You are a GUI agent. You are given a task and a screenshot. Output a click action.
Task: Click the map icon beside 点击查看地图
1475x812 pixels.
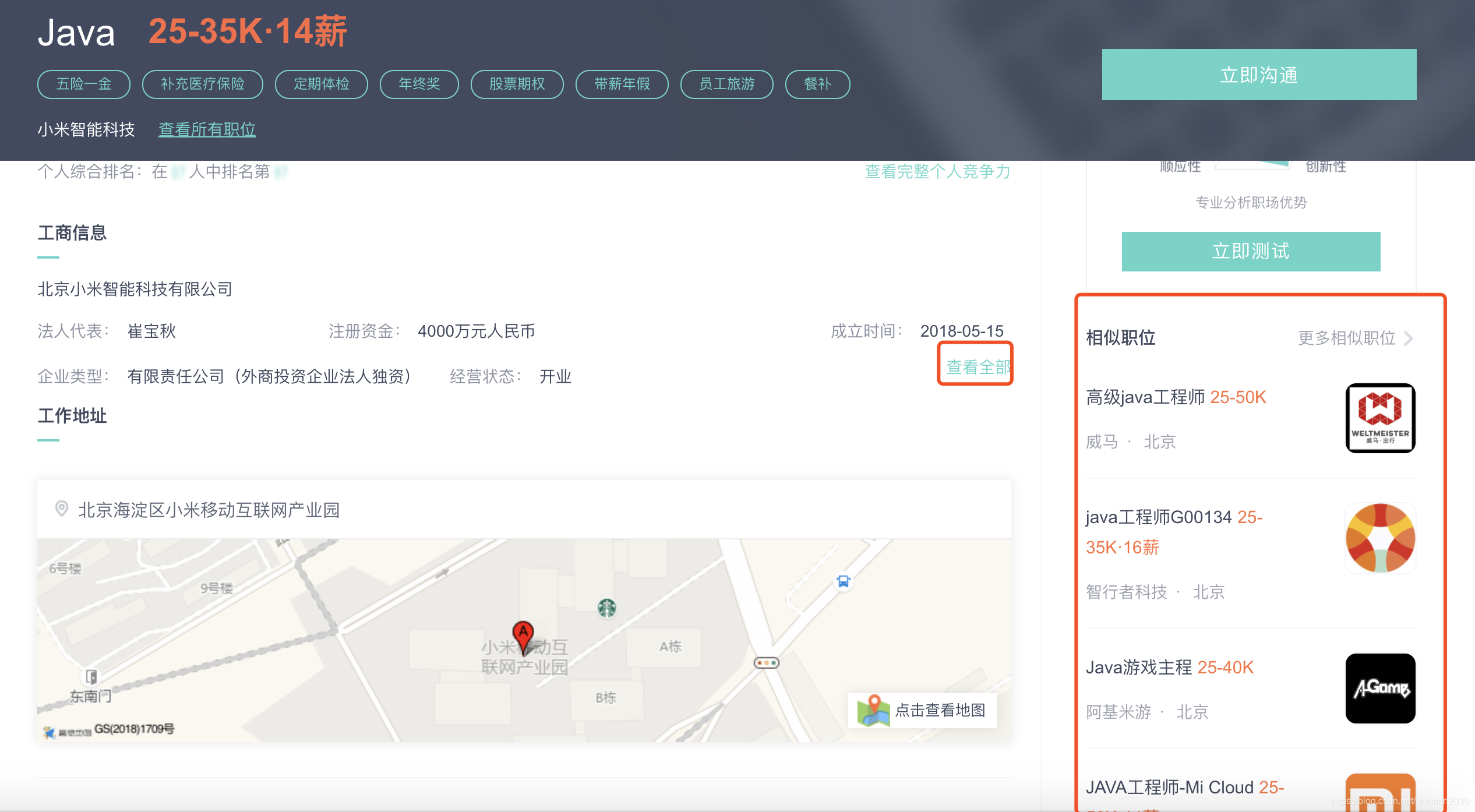pyautogui.click(x=873, y=710)
